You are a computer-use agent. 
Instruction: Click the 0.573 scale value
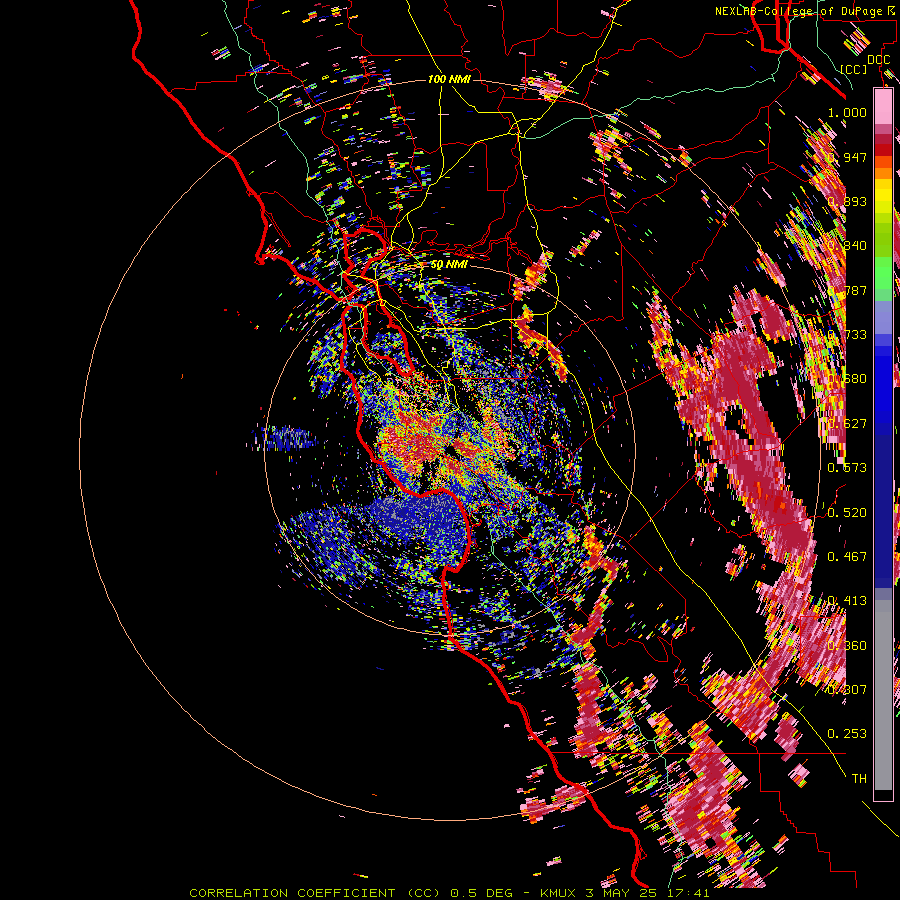tap(847, 468)
